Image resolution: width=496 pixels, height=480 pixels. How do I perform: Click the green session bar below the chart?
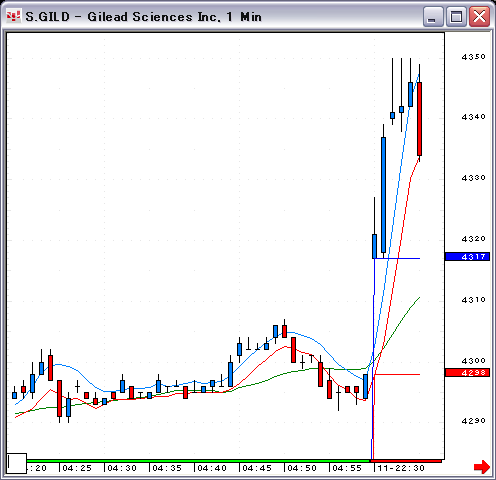(198, 461)
